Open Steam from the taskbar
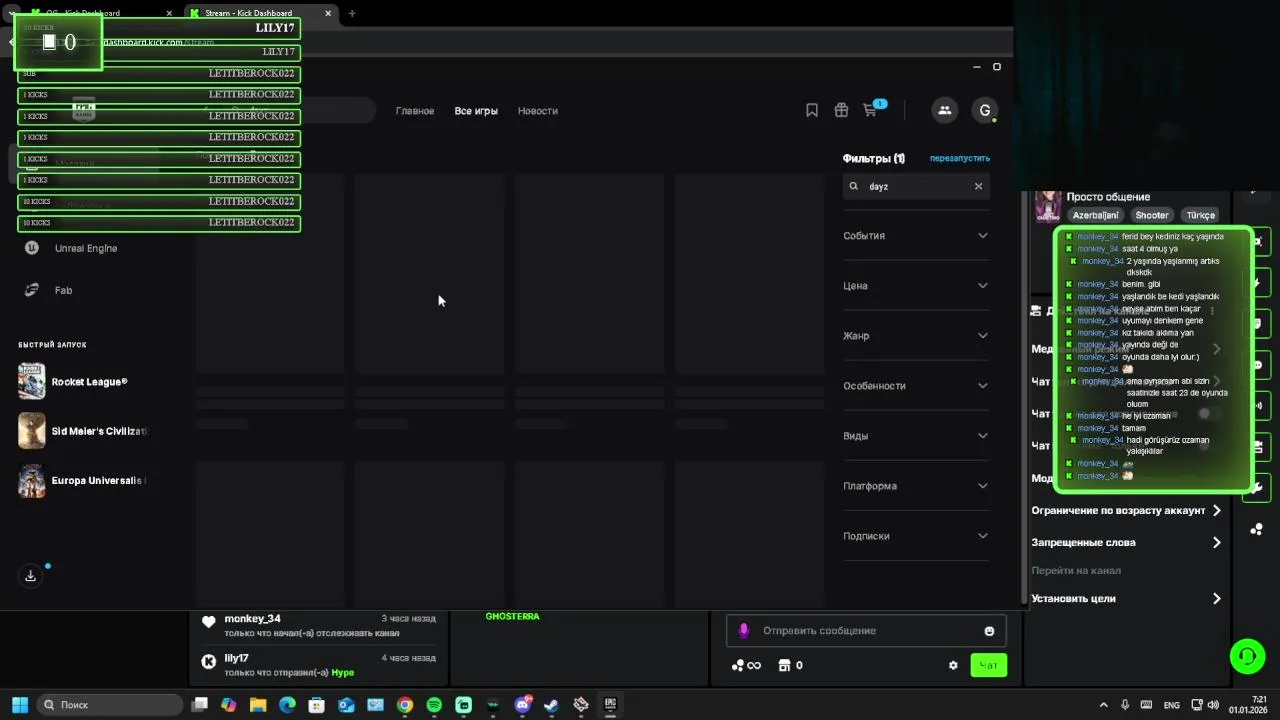This screenshot has height=720, width=1280. pyautogui.click(x=551, y=705)
